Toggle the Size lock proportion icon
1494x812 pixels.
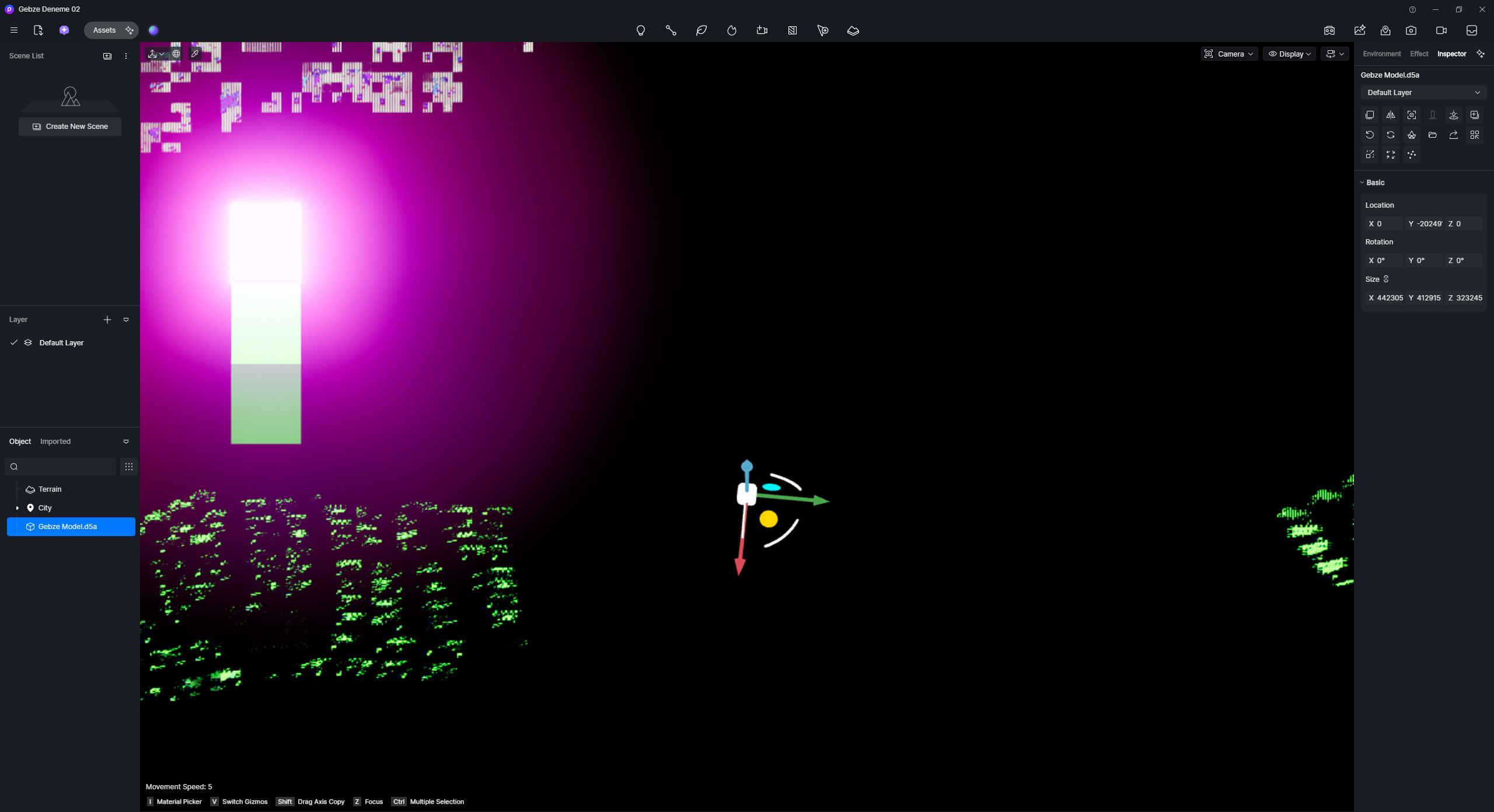pos(1386,279)
